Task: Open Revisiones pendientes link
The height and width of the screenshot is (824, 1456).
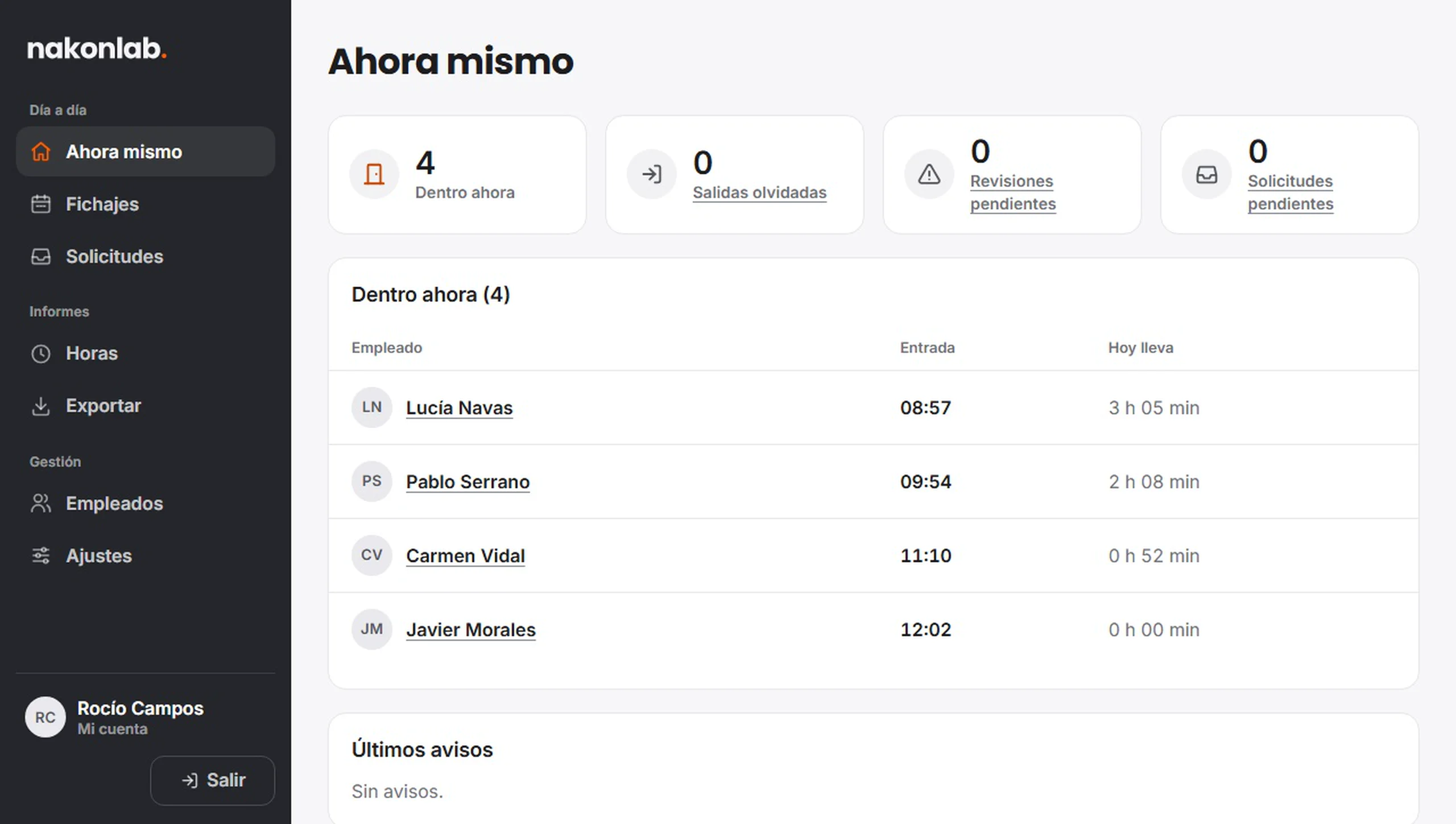Action: [x=1013, y=192]
